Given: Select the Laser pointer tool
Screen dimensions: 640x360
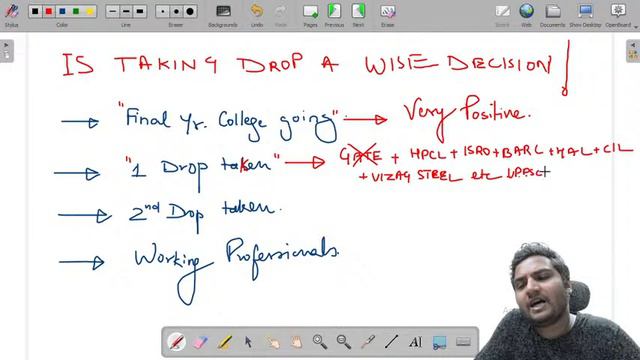Looking at the screenshot, I should point(368,342).
